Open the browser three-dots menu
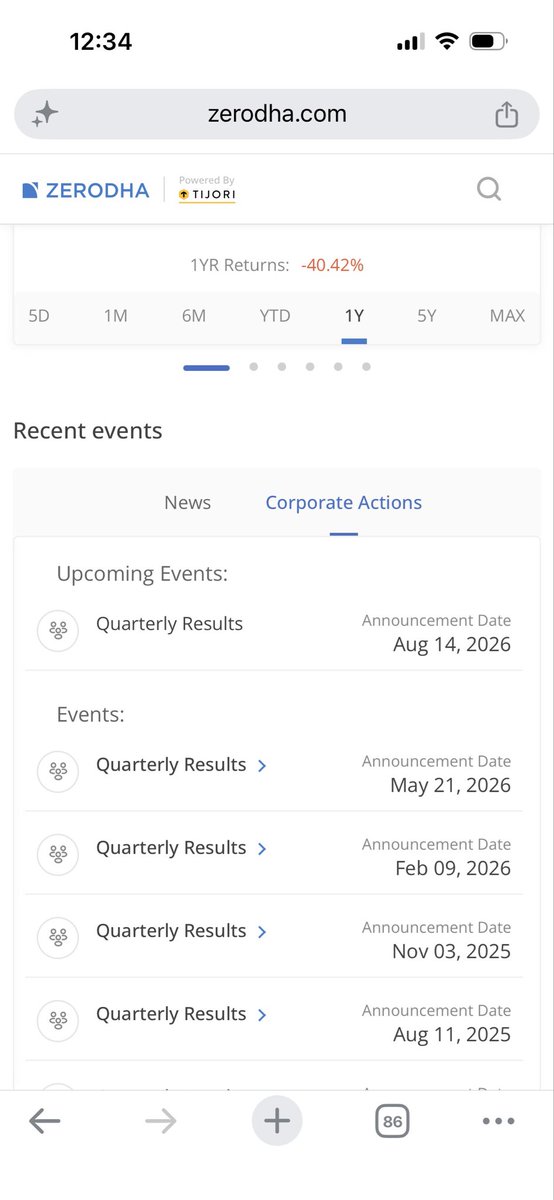Viewport: 554px width, 1200px height. coord(498,1121)
